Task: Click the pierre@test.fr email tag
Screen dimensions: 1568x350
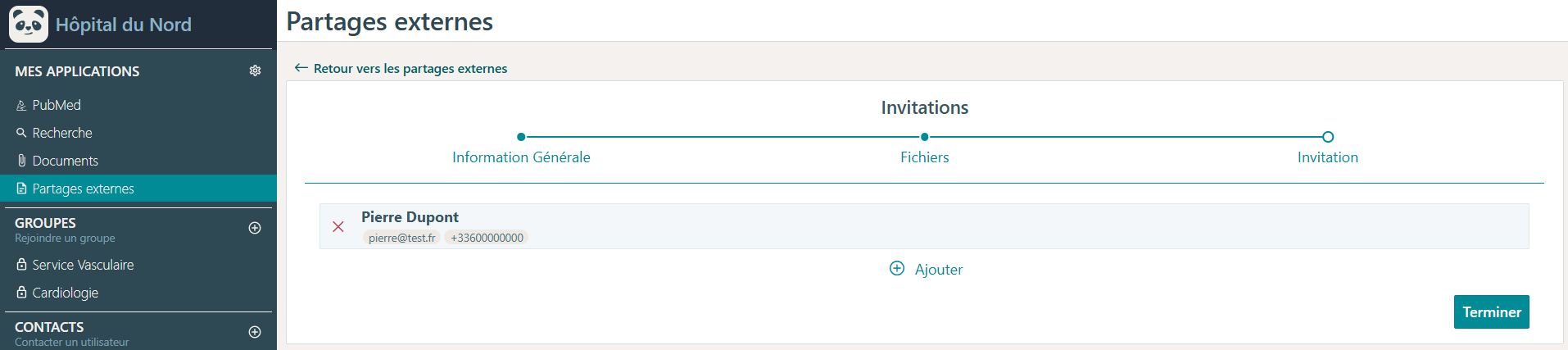Action: (401, 238)
